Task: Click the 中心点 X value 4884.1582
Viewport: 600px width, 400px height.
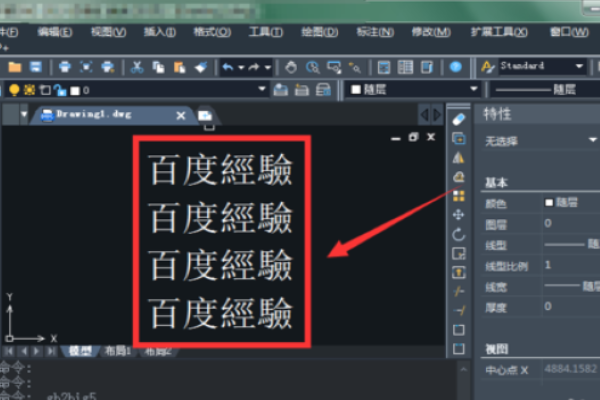Action: coord(570,369)
